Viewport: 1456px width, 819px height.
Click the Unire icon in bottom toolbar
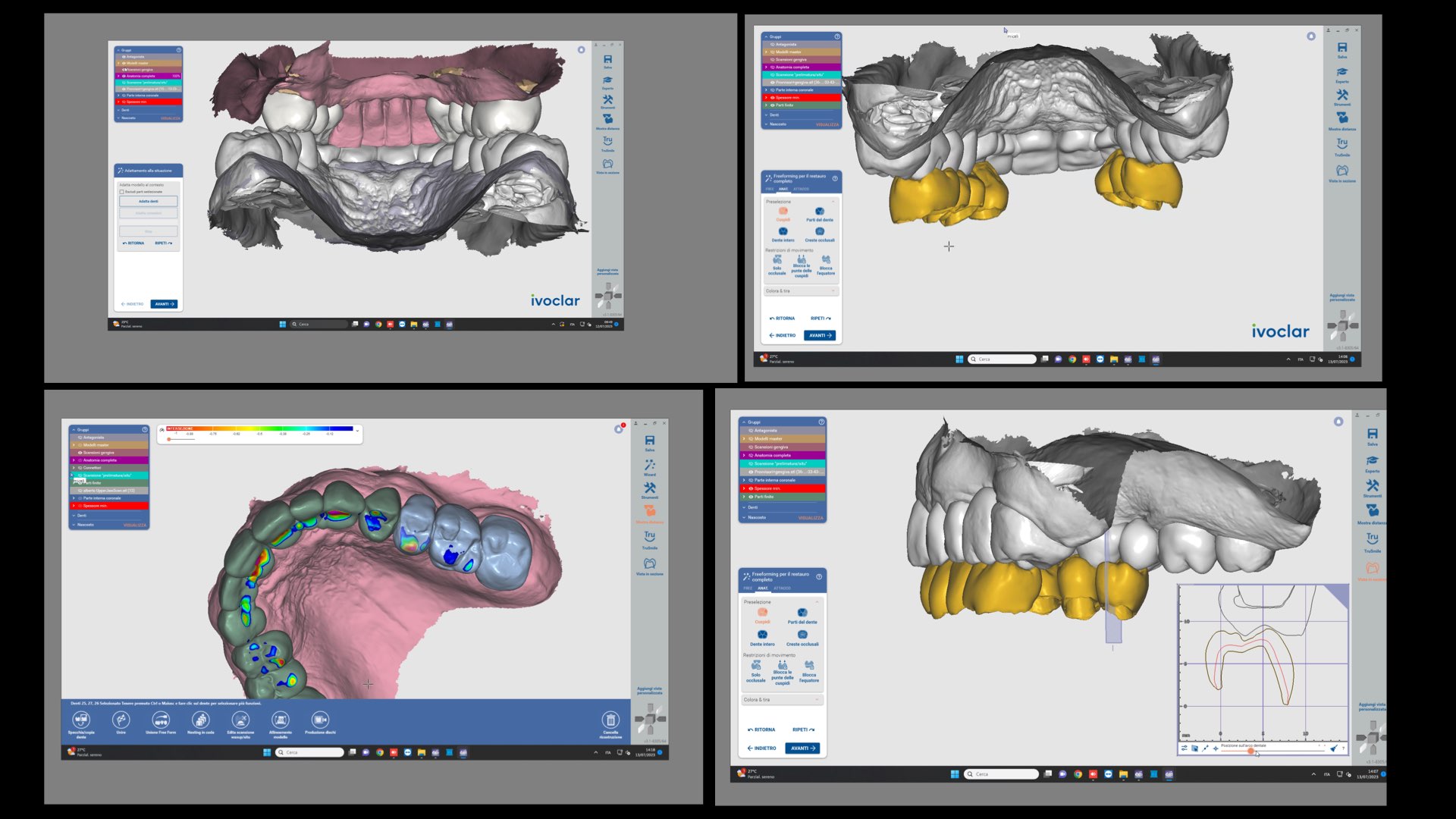click(121, 720)
